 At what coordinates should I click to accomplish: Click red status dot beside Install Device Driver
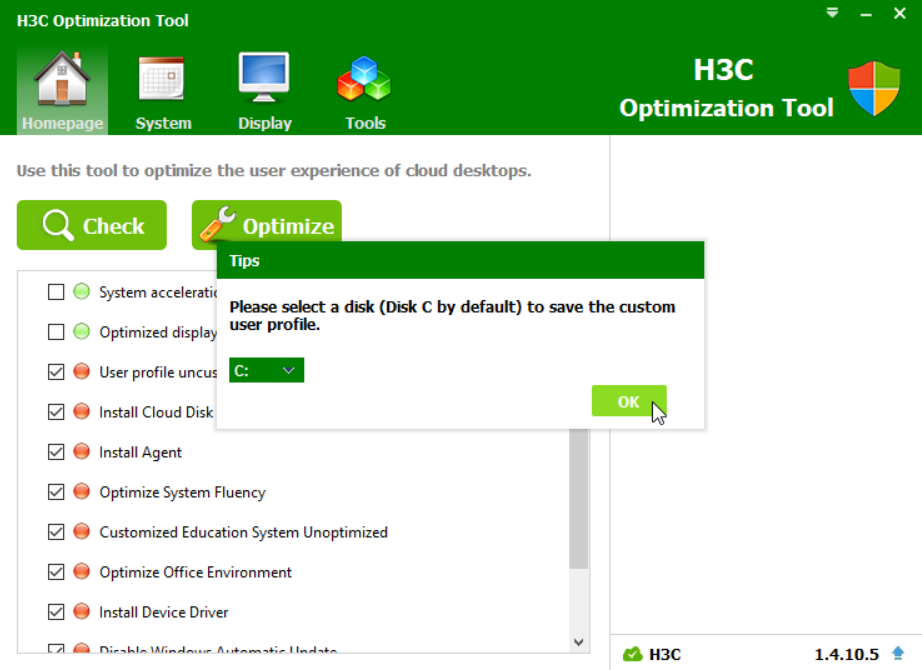[82, 611]
